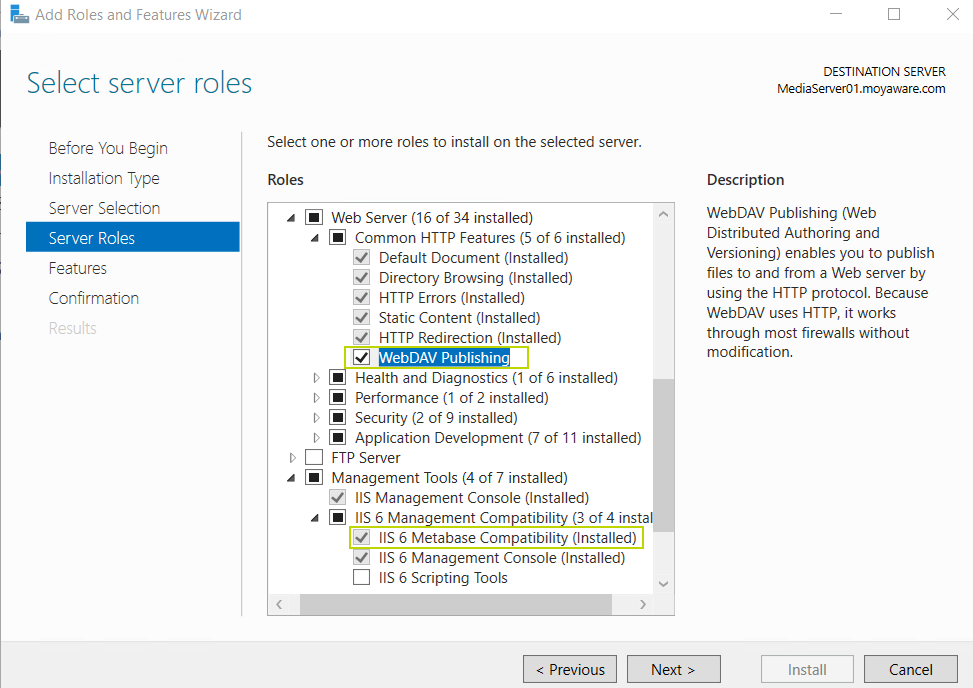973x688 pixels.
Task: Select Security (2 of 9 installed) row
Action: click(x=436, y=418)
